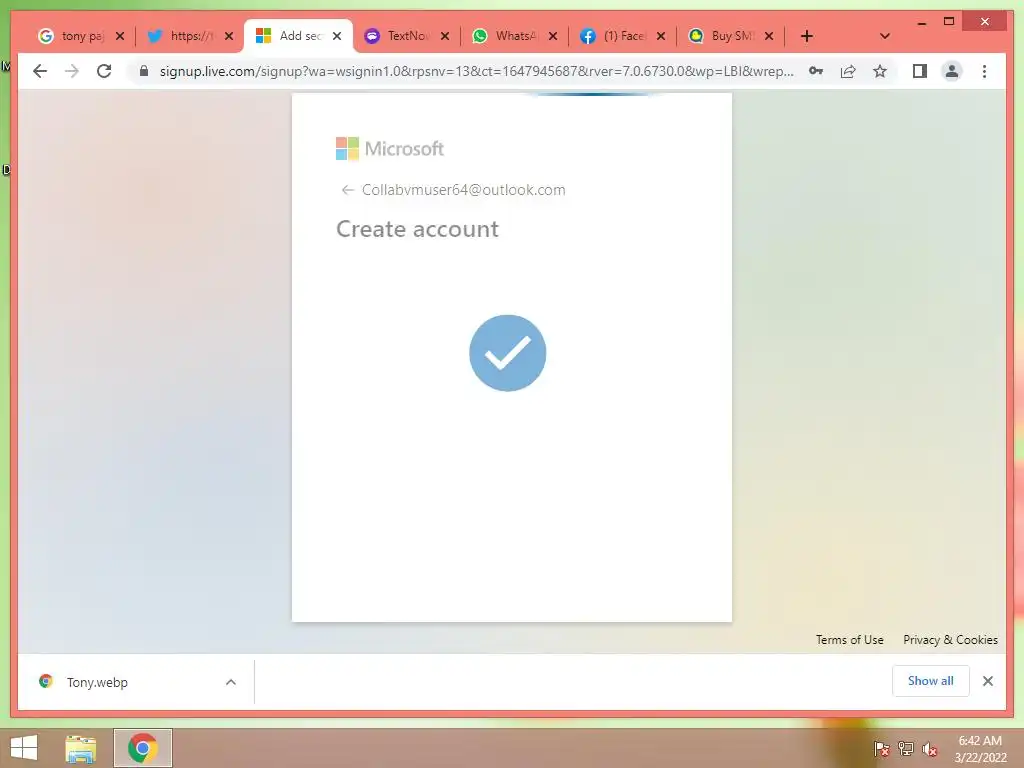Close the Twitter tab
Screen dimensions: 1024x768
(229, 36)
